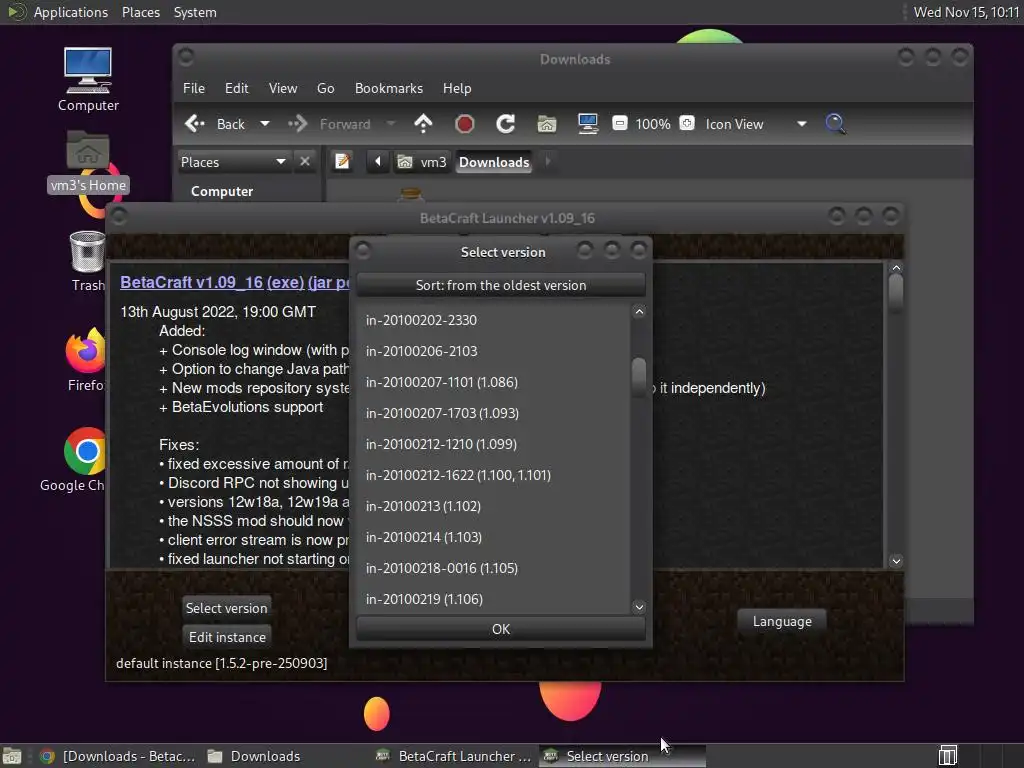Open the Places panel menu
Screen dimensions: 1024x768
(x=140, y=12)
